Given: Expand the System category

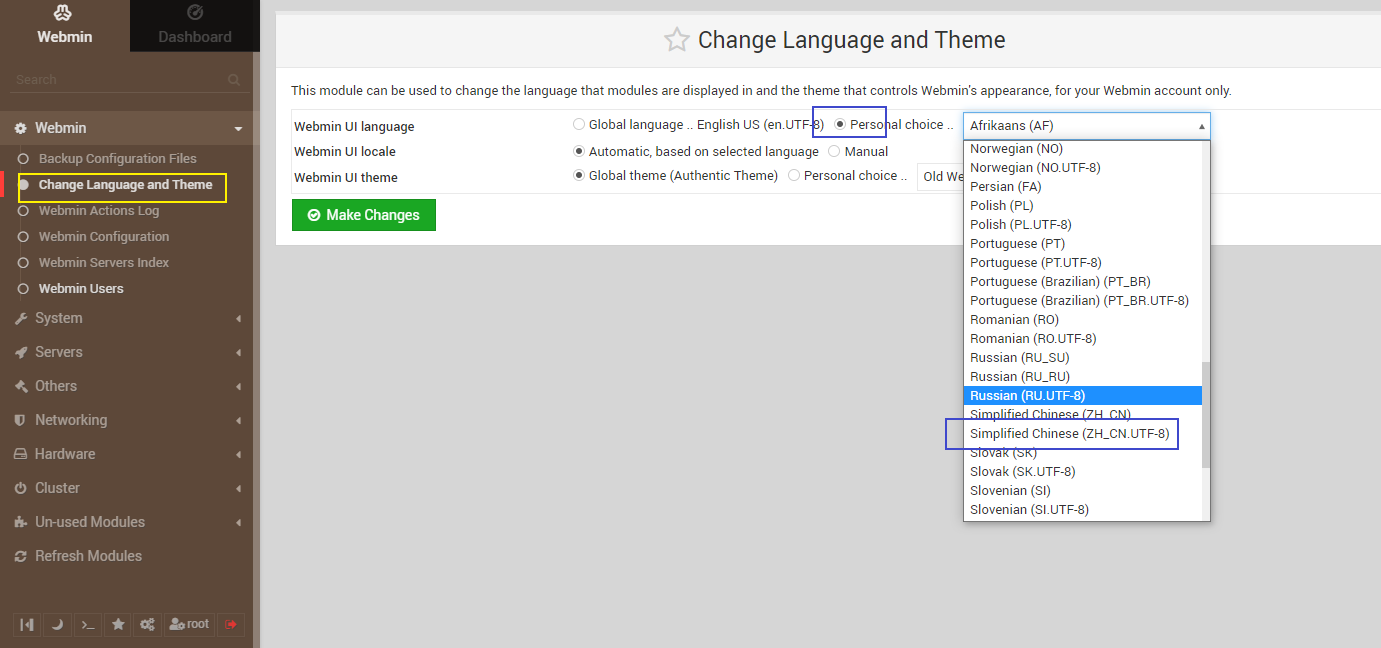Looking at the screenshot, I should (238, 319).
